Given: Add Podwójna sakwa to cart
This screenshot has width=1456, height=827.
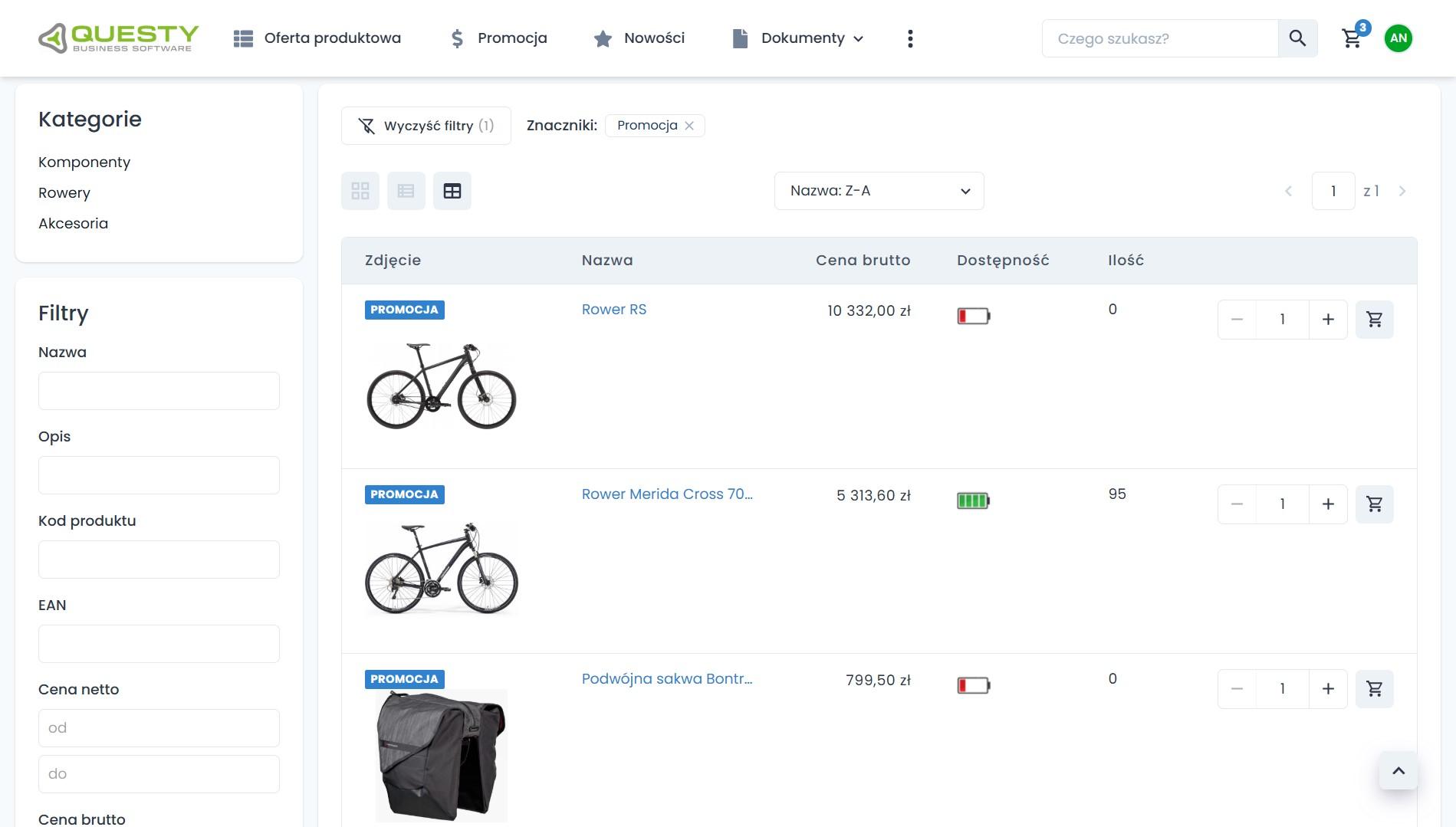Looking at the screenshot, I should 1375,689.
